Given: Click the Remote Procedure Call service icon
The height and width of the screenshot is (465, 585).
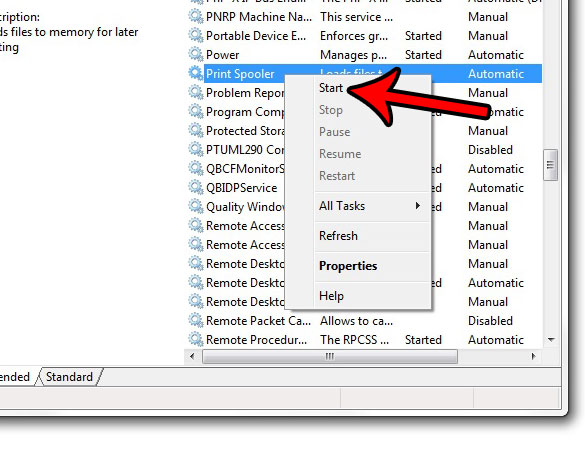Looking at the screenshot, I should click(x=195, y=339).
